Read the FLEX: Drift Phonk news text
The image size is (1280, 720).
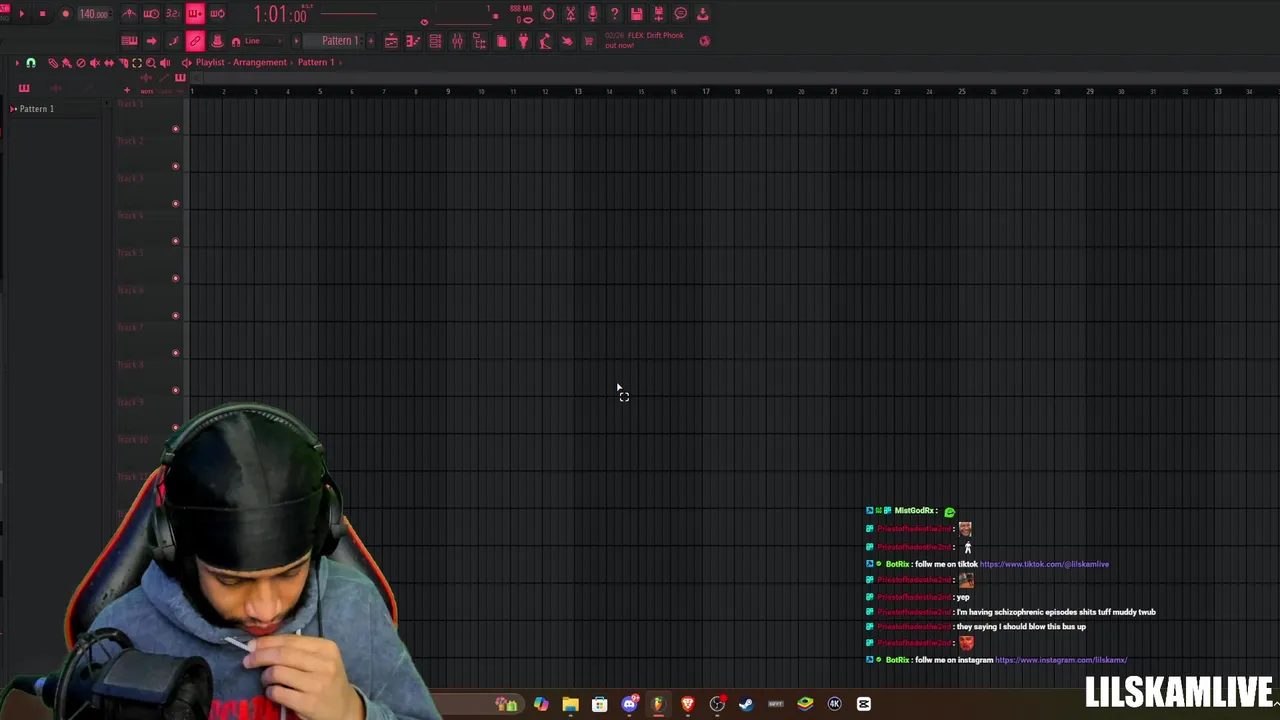pos(644,40)
